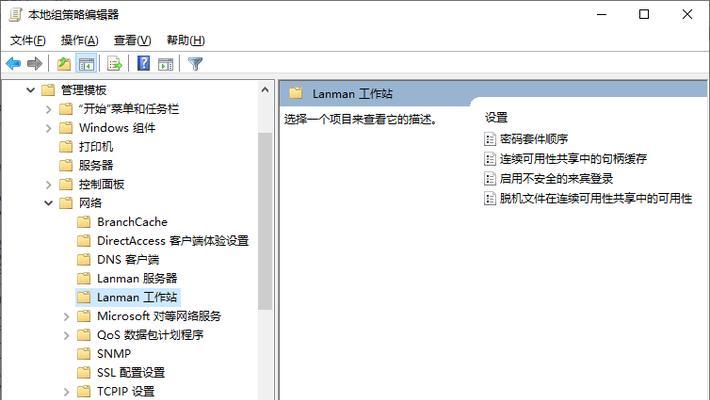Click the Back arrow toolbar icon
The width and height of the screenshot is (710, 400).
point(14,64)
